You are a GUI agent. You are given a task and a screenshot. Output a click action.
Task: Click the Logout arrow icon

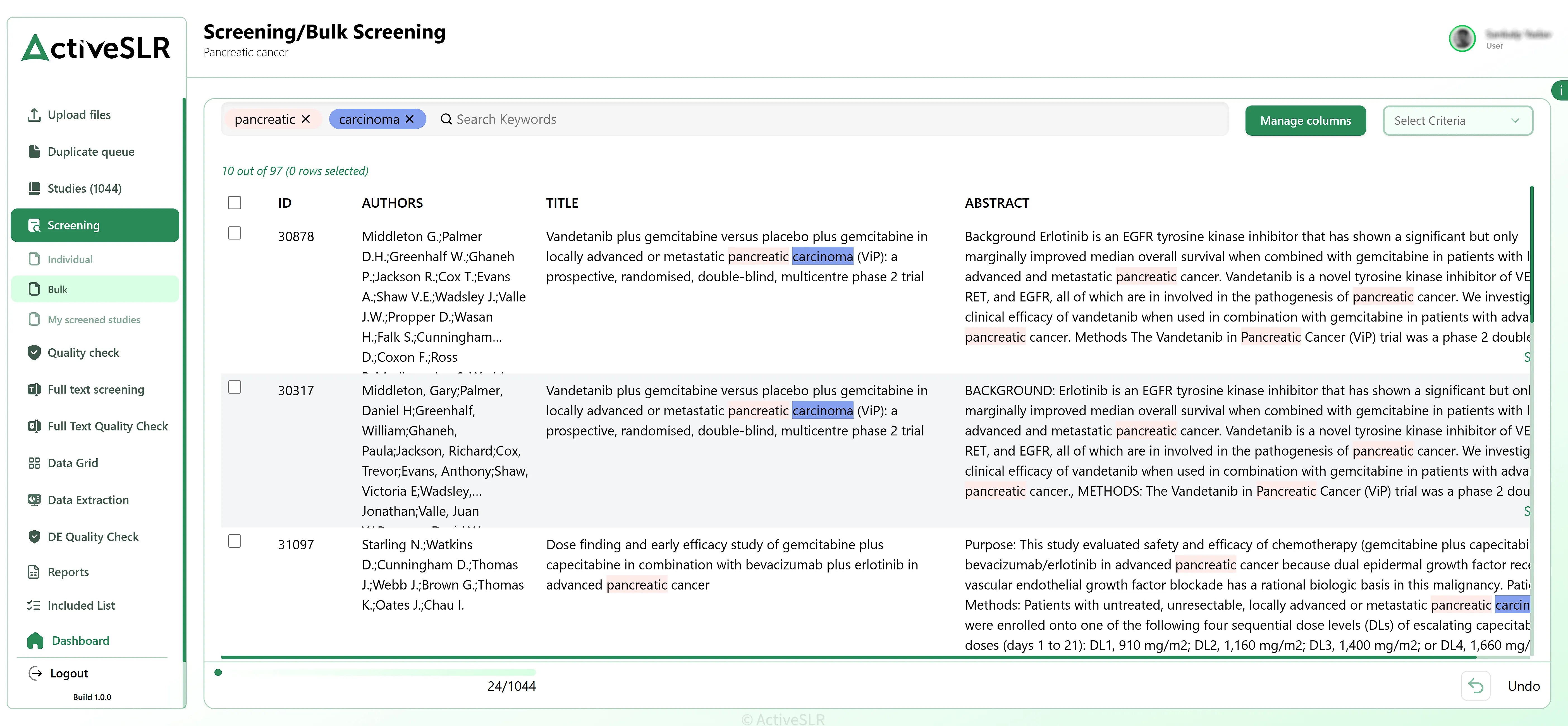35,673
